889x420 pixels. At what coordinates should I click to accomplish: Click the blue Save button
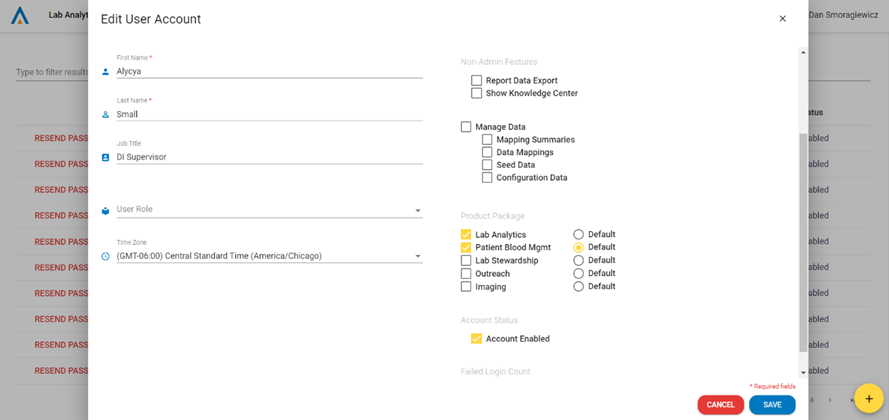[x=772, y=405]
